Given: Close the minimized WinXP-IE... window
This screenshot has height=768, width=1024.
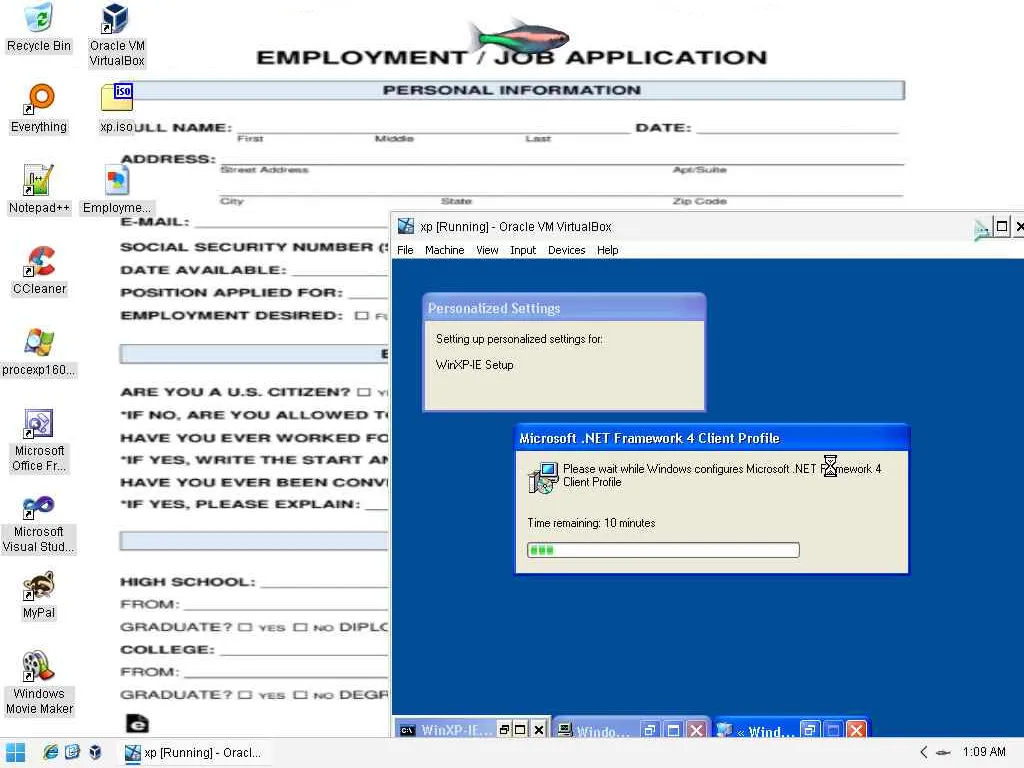Looking at the screenshot, I should point(539,730).
